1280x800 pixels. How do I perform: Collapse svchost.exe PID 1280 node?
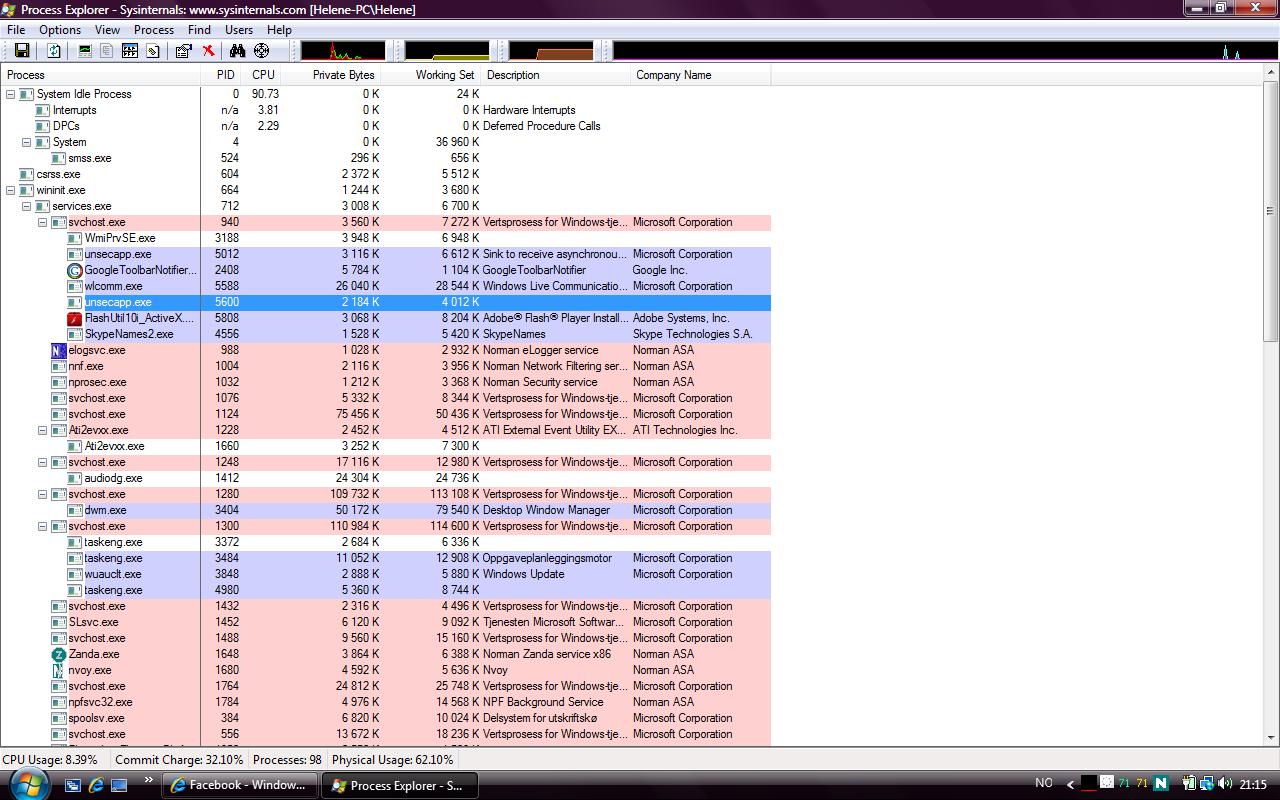click(x=43, y=494)
